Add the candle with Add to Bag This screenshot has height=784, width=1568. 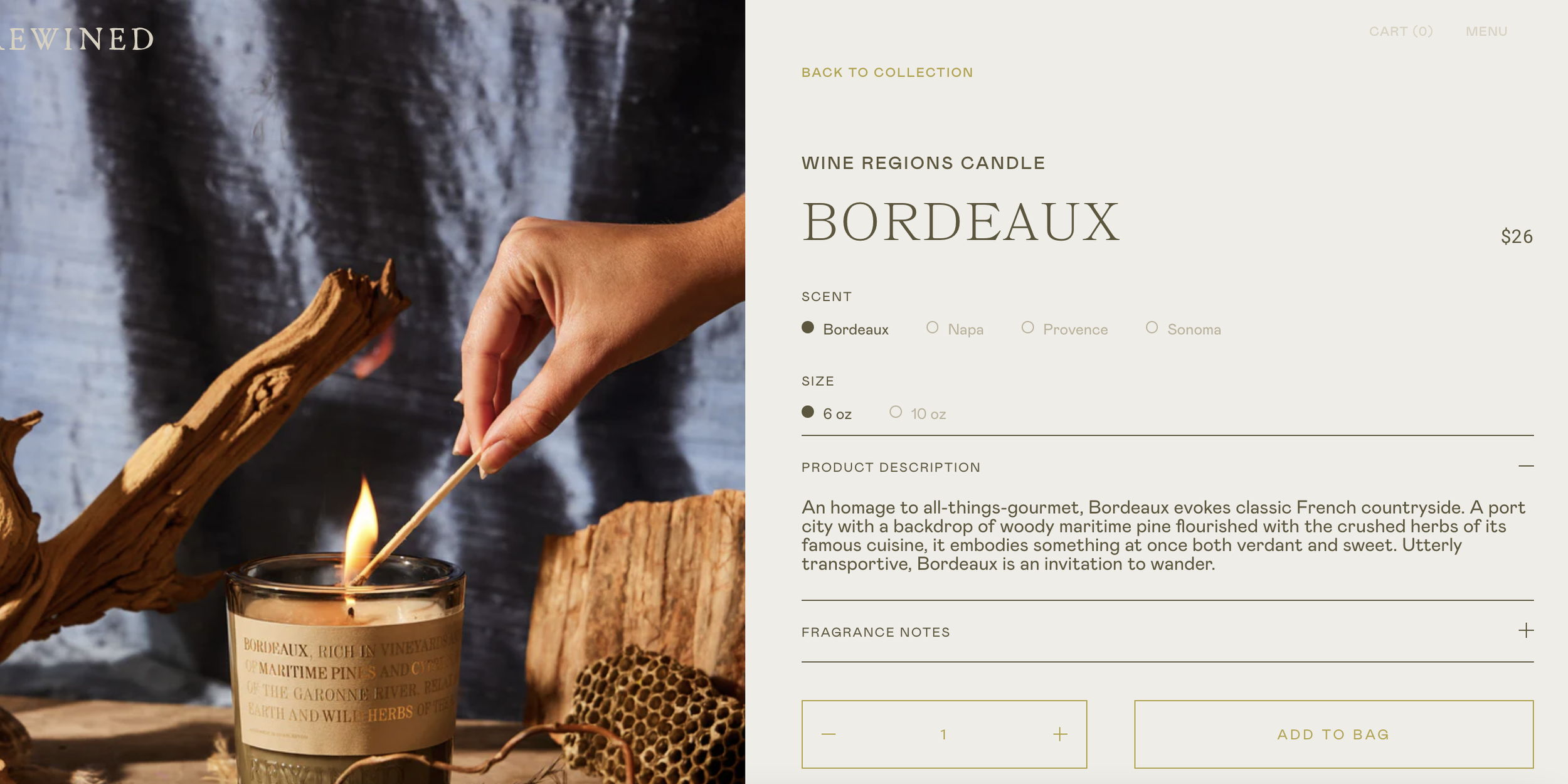pyautogui.click(x=1333, y=734)
